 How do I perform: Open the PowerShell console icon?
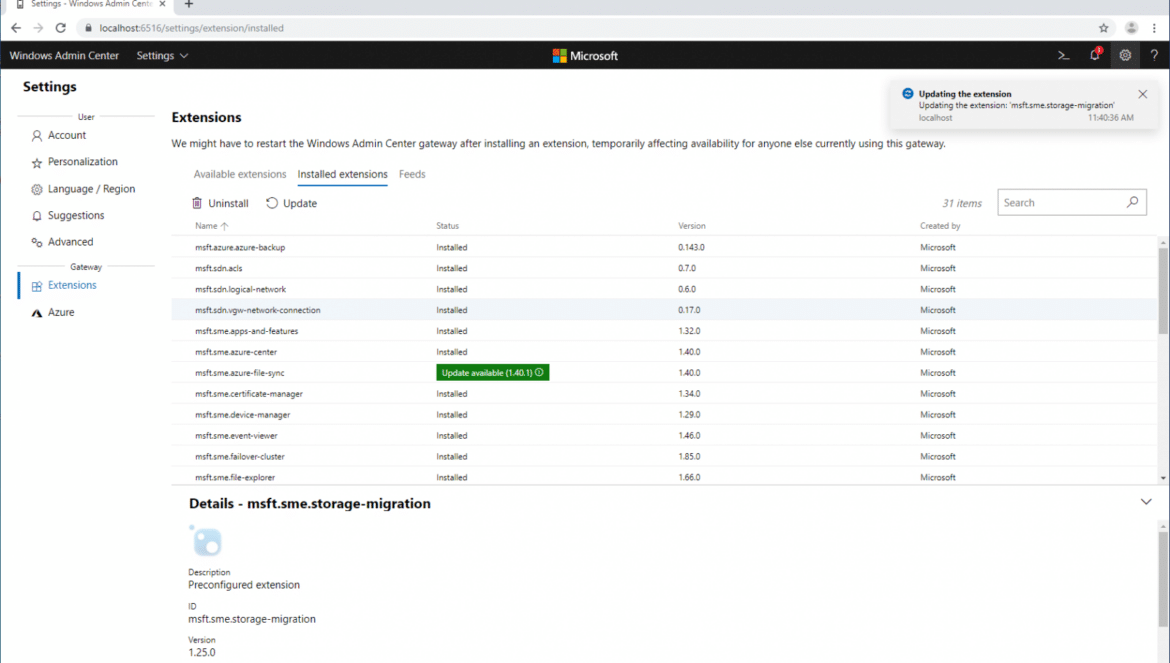tap(1063, 55)
